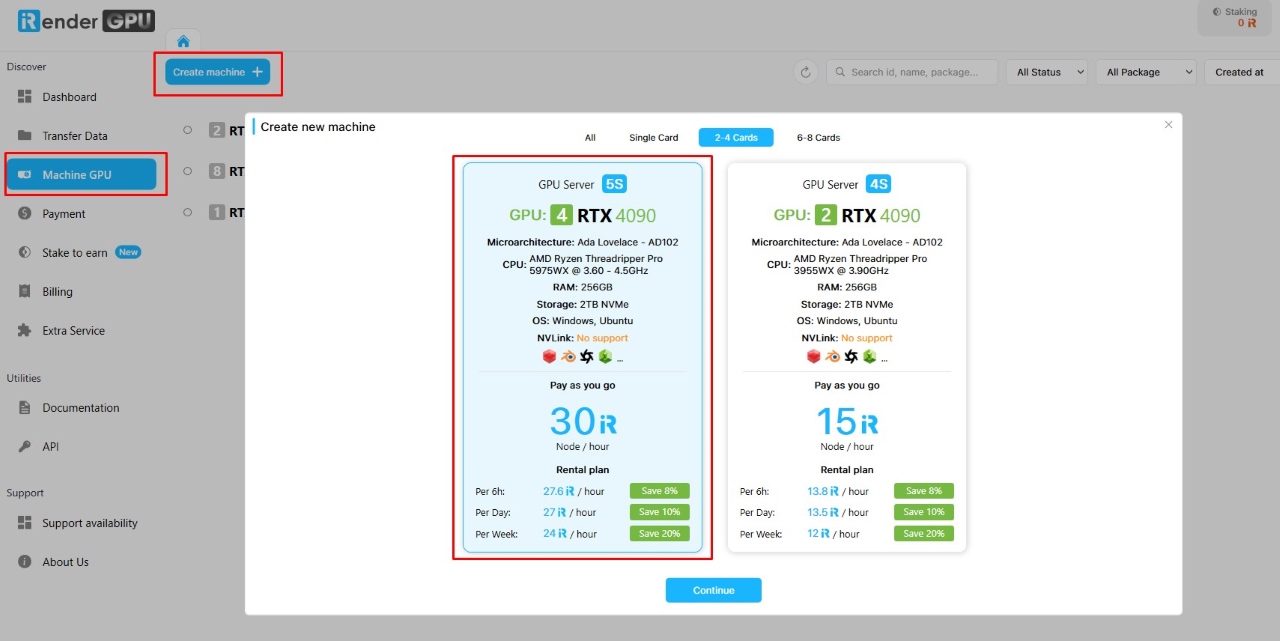1280x641 pixels.
Task: Click the Continue button
Action: click(x=713, y=590)
